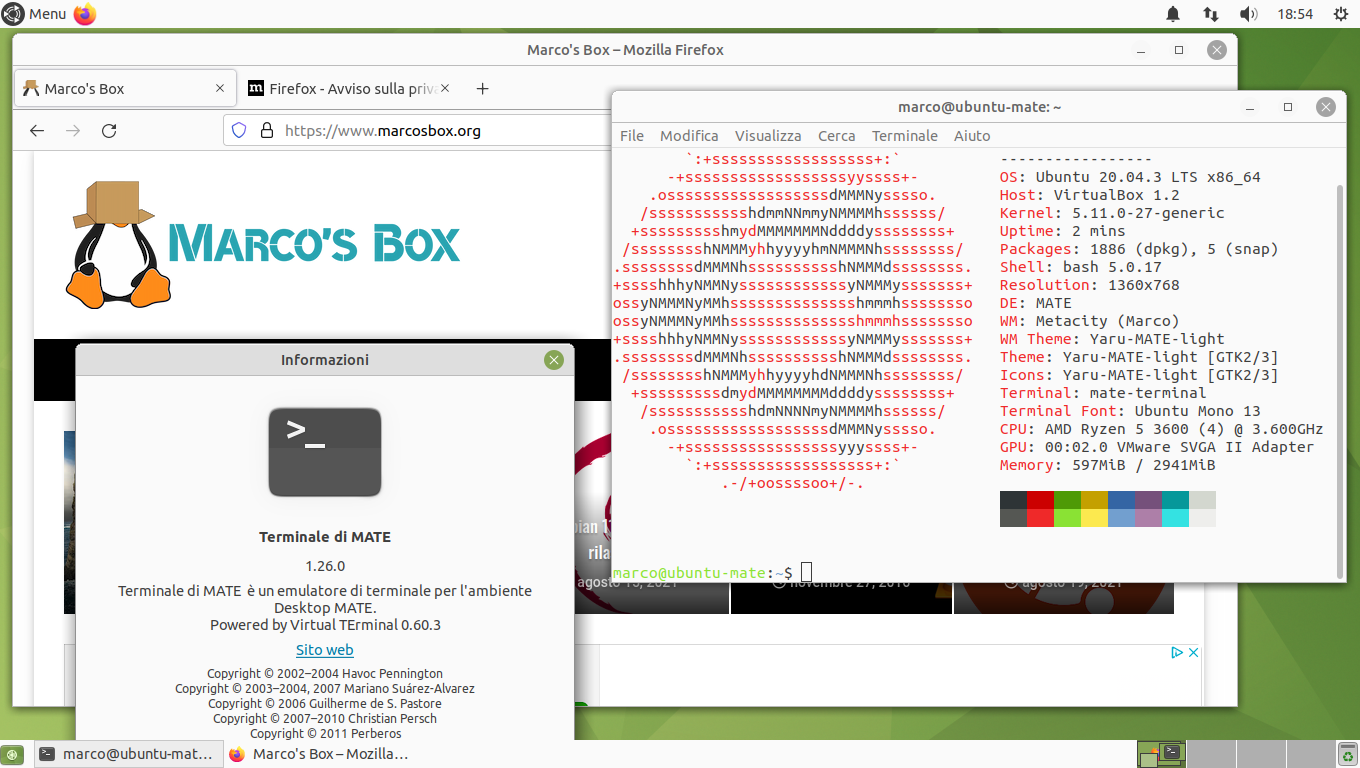Image resolution: width=1360 pixels, height=768 pixels.
Task: Click the Firefox forward arrow
Action: pyautogui.click(x=72, y=130)
